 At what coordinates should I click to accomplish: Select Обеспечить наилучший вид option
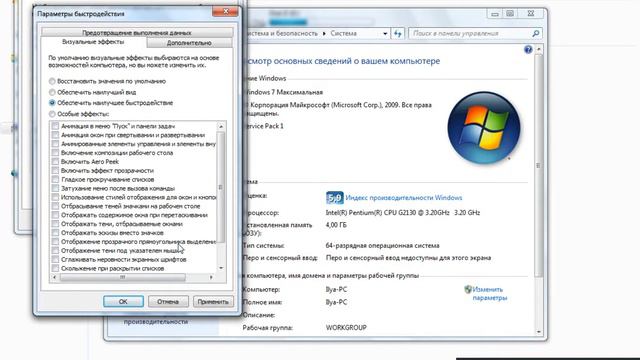coord(52,92)
